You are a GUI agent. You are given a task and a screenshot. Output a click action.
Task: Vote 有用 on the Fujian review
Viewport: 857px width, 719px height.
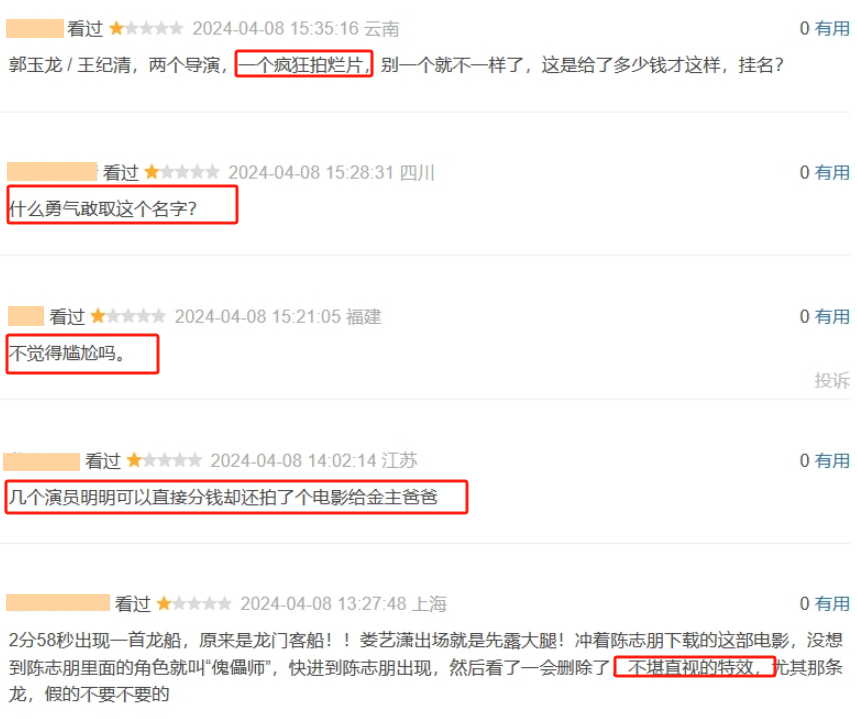pos(832,317)
